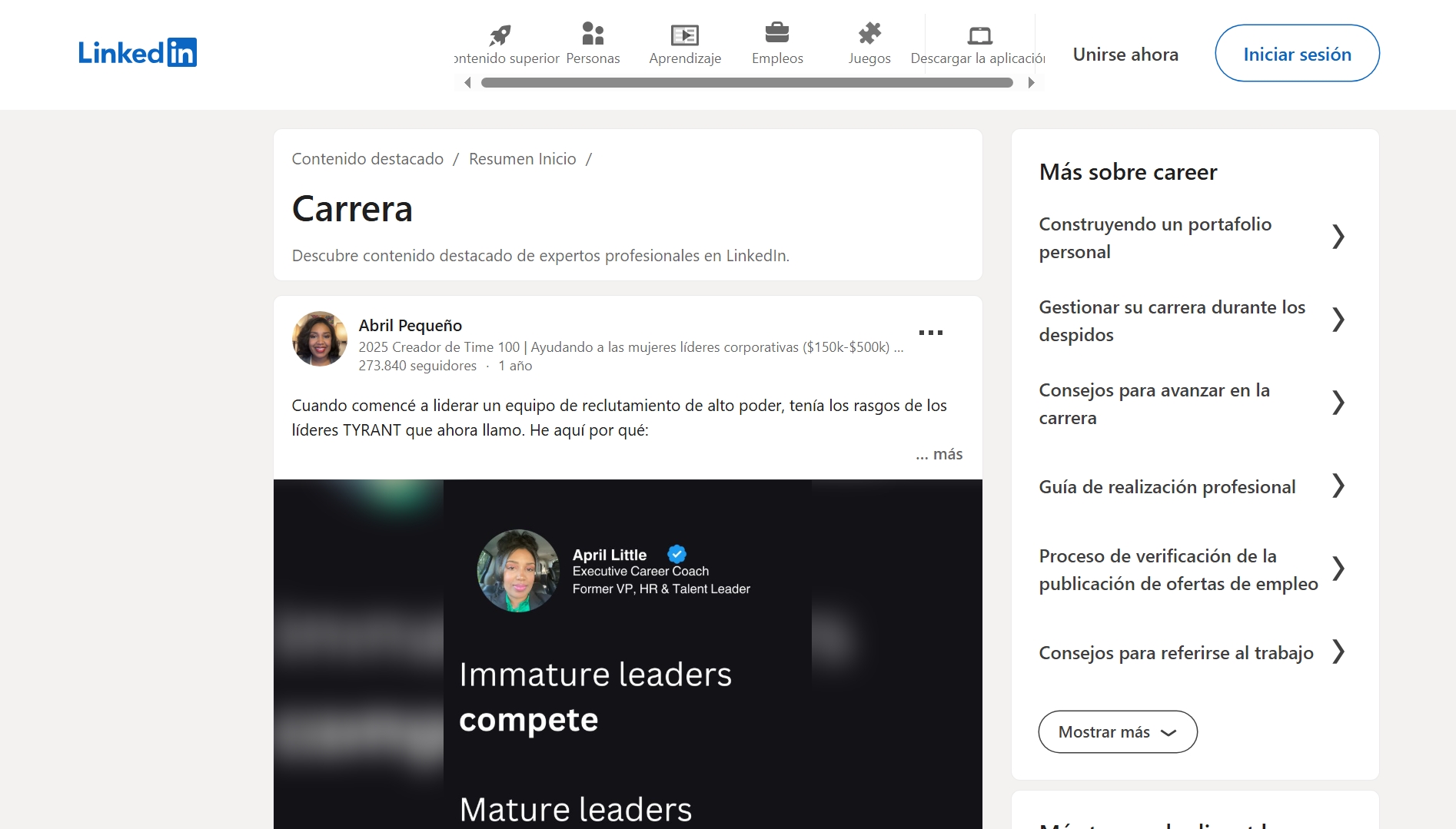The width and height of the screenshot is (1456, 829).
Task: Open the post's three-dot options menu
Action: [x=930, y=333]
